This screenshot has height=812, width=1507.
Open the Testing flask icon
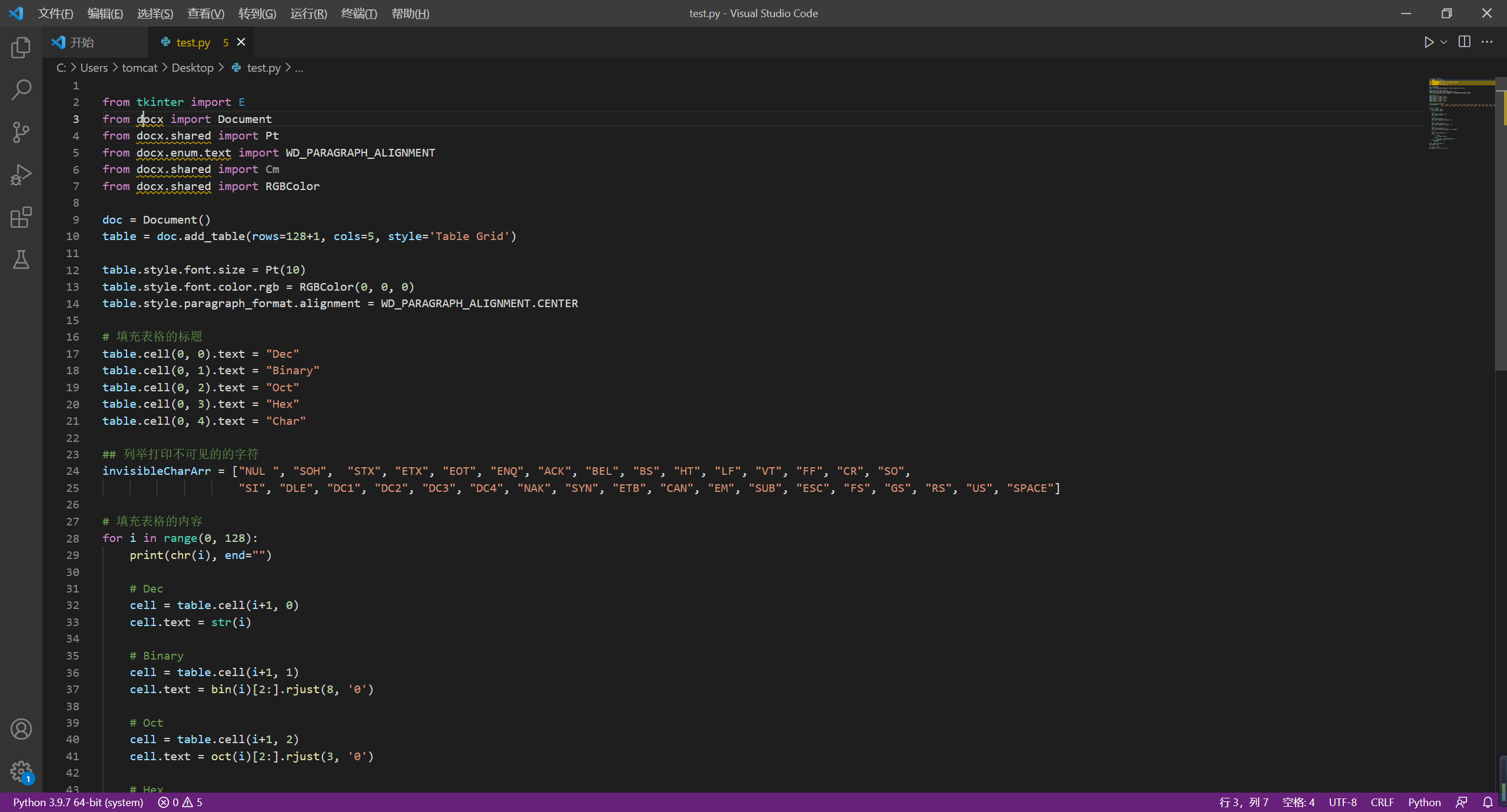tap(21, 259)
